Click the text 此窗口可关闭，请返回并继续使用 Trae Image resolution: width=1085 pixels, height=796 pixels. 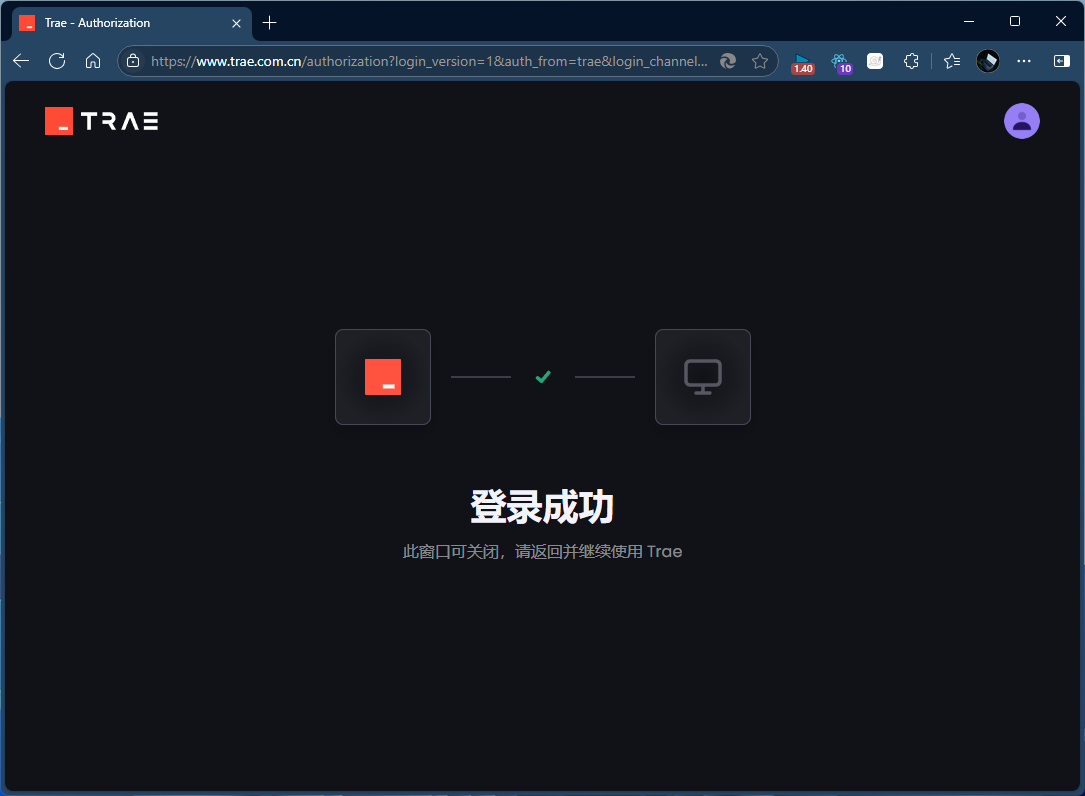542,552
